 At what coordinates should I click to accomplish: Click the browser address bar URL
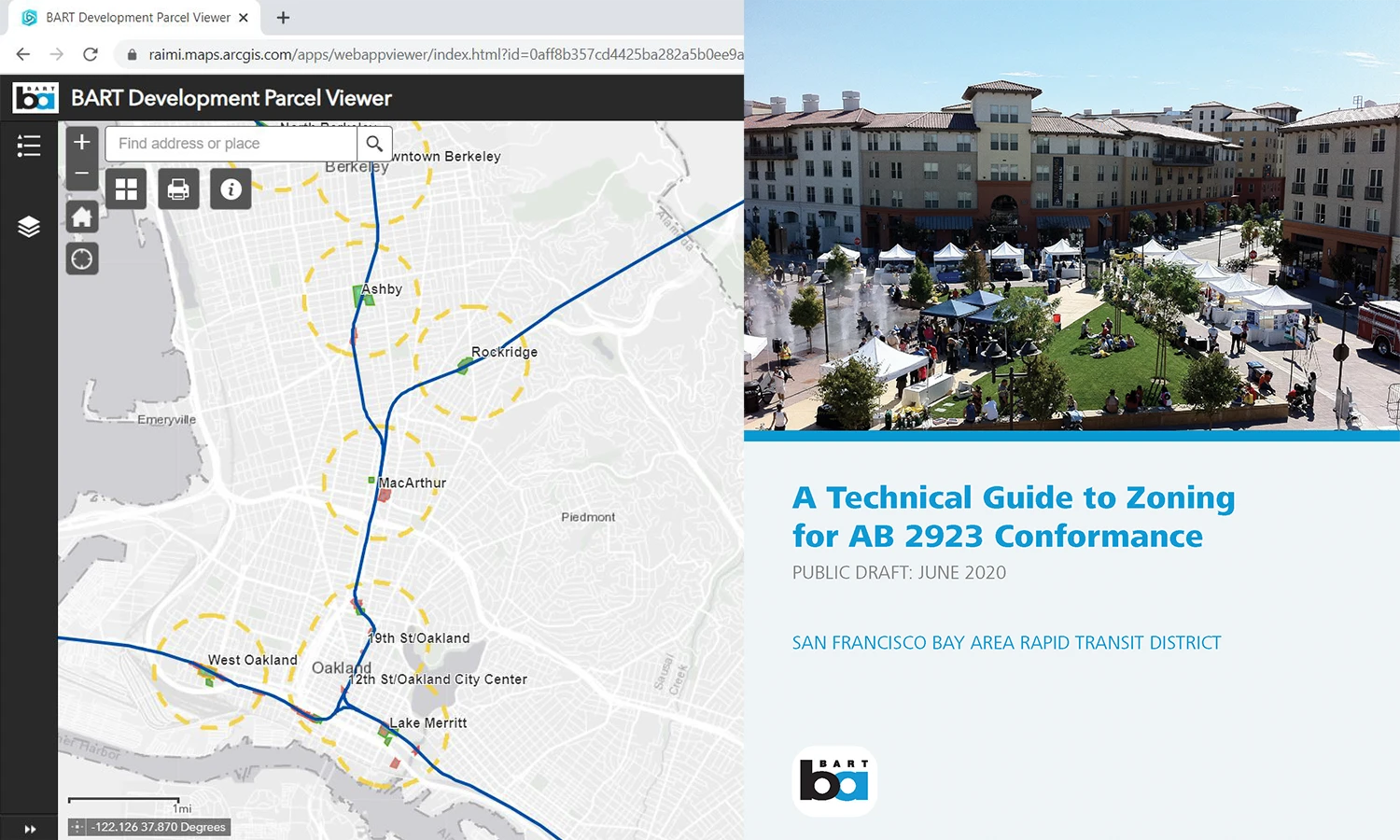(446, 54)
